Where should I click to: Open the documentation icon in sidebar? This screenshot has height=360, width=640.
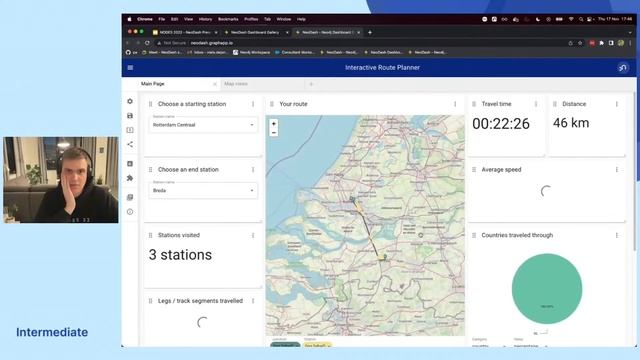tap(130, 198)
